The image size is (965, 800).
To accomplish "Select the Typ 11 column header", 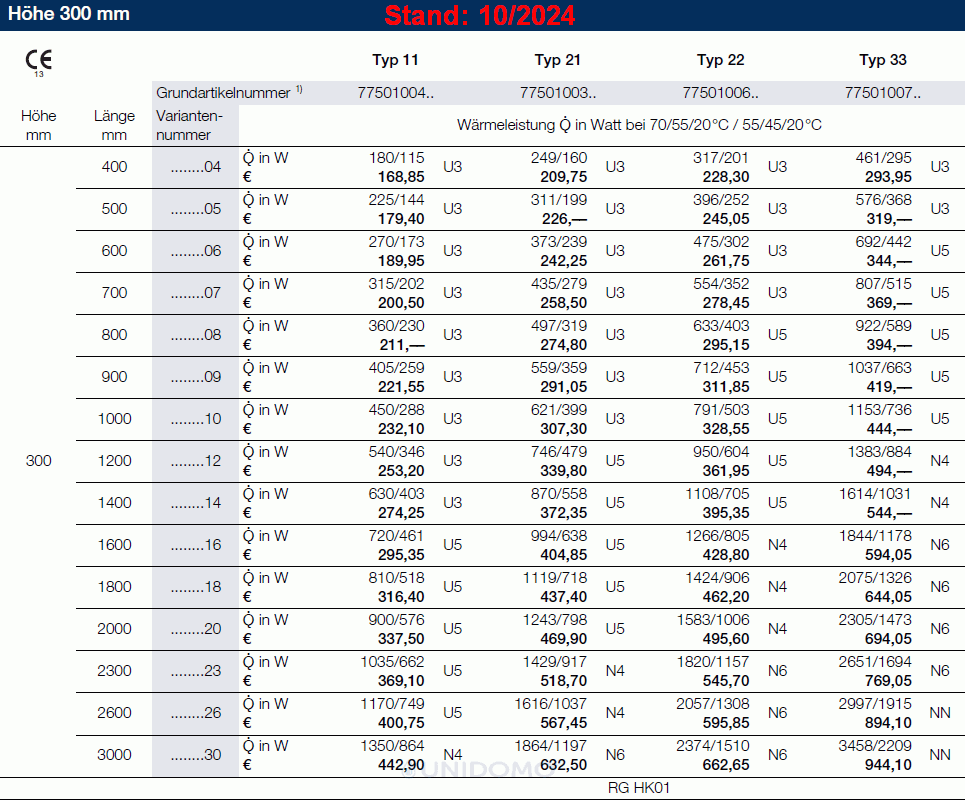I will (x=395, y=60).
